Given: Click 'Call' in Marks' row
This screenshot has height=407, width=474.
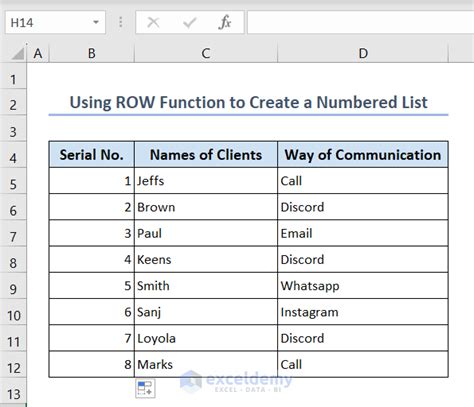Looking at the screenshot, I should 363,364.
